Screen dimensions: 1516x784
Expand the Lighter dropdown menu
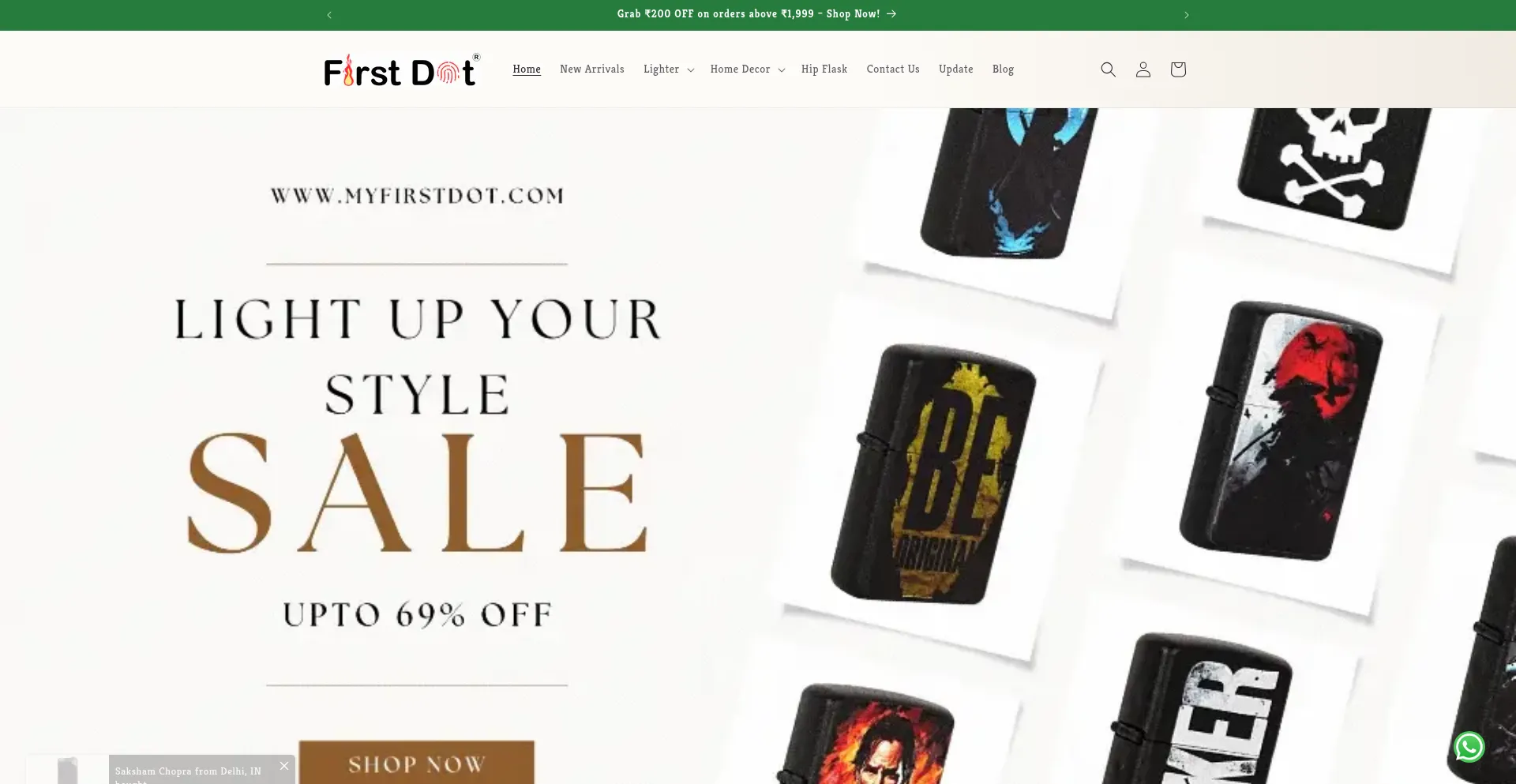click(x=668, y=69)
